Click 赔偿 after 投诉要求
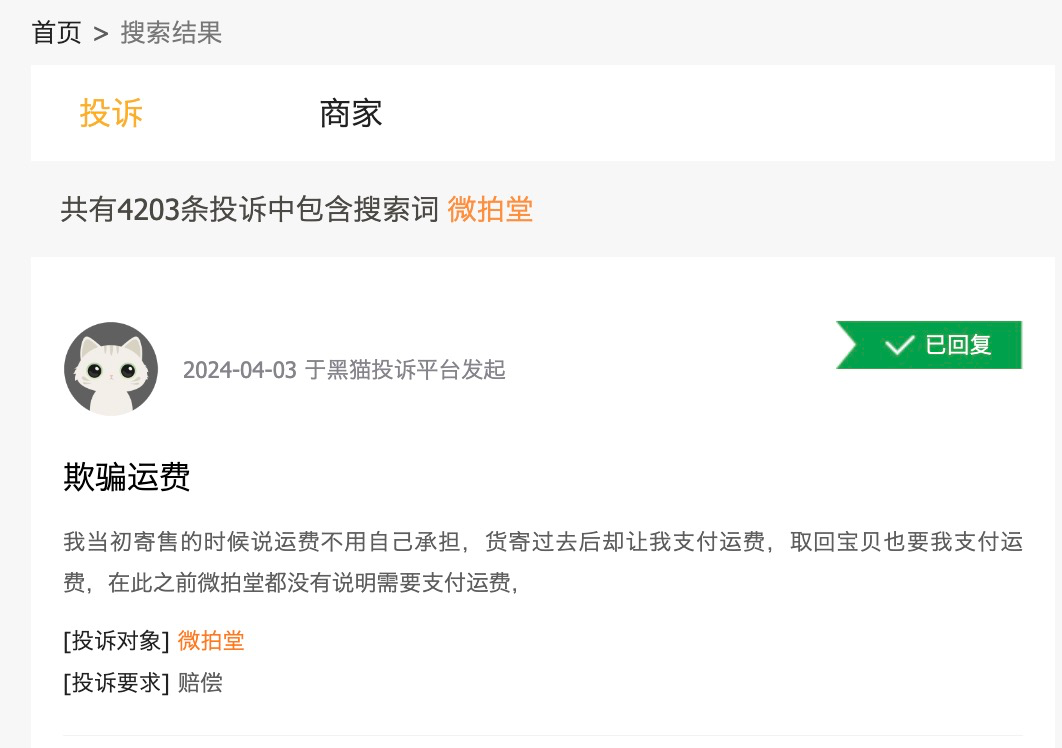 coord(199,683)
